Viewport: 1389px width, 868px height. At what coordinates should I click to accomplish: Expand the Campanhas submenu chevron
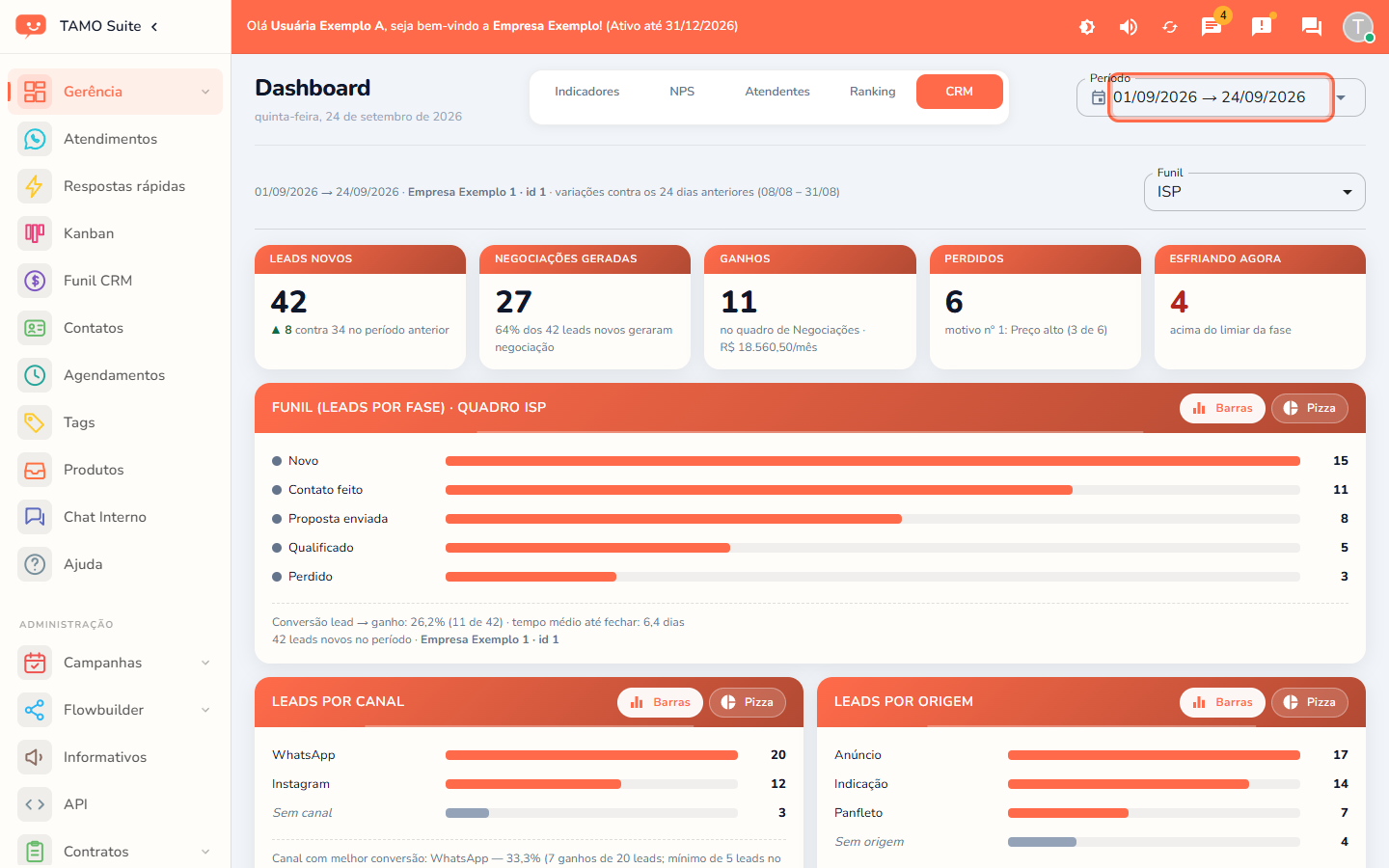(205, 663)
